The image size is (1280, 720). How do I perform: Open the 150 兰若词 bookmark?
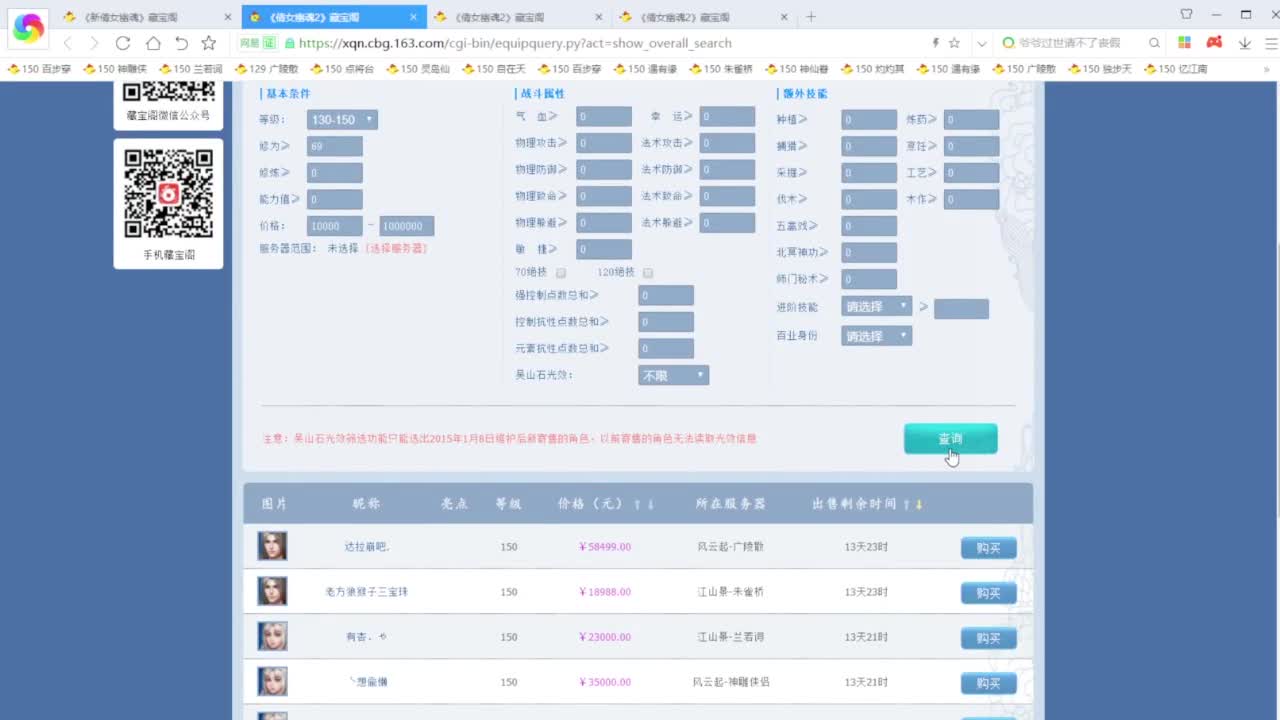point(190,69)
